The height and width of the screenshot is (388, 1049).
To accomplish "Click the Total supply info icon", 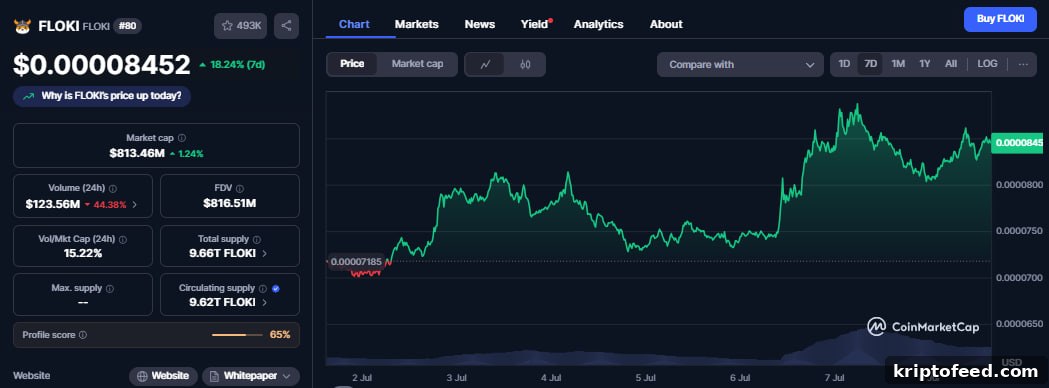I will [257, 239].
